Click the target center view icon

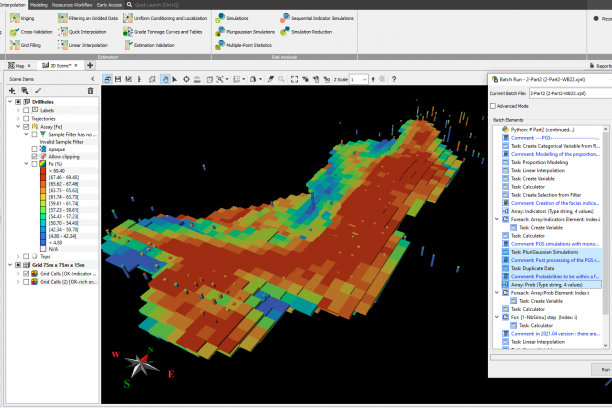pyautogui.click(x=186, y=79)
